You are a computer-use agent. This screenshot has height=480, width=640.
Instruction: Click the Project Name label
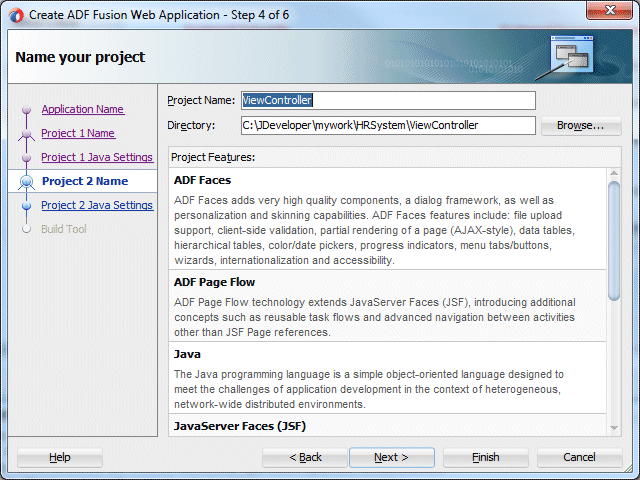201,100
